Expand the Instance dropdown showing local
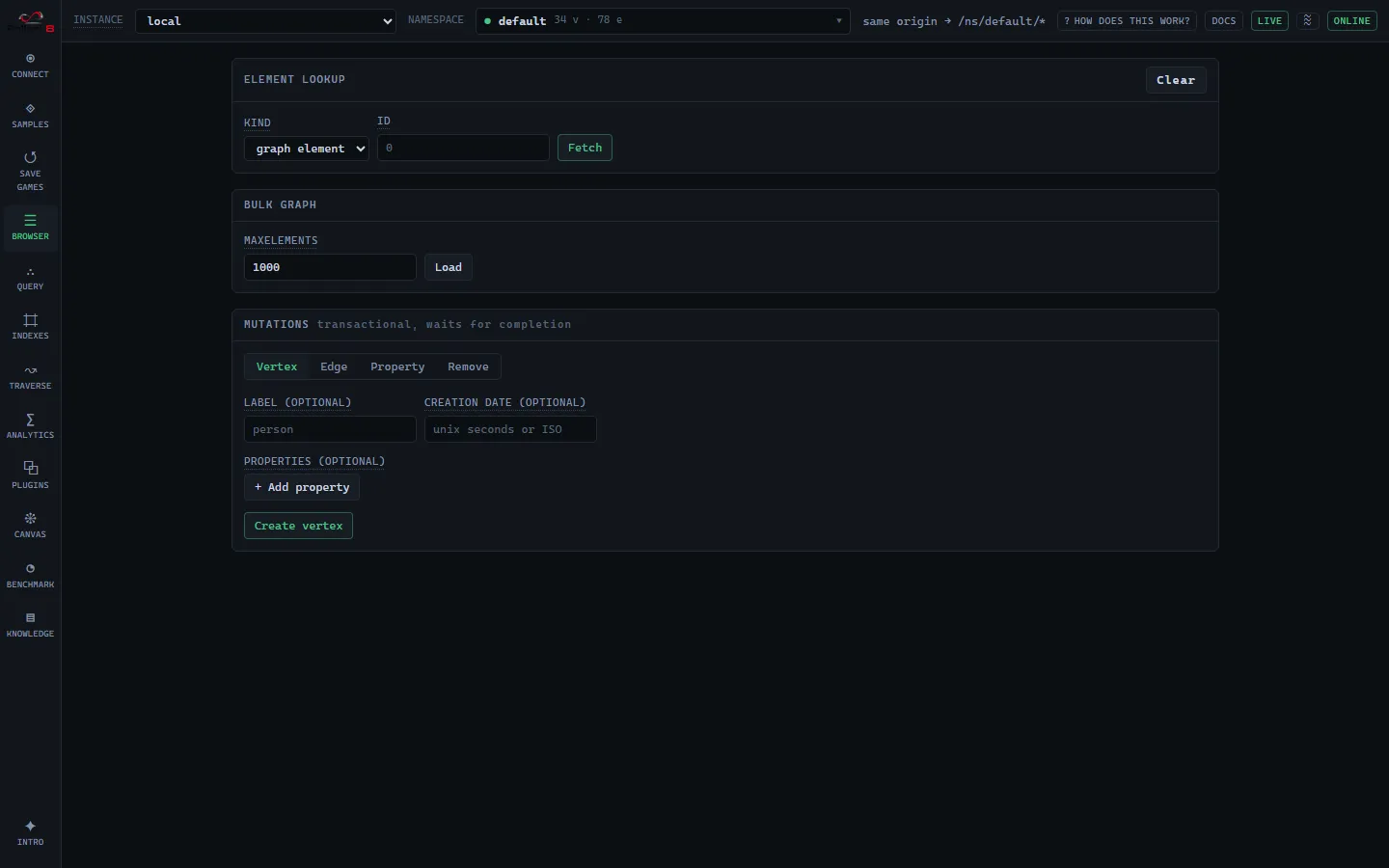This screenshot has width=1389, height=868. (x=265, y=21)
